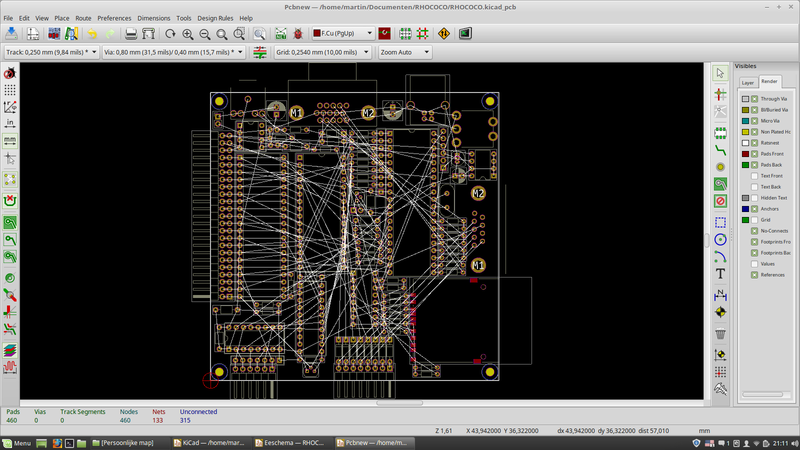Click the Find text icon
The image size is (800, 450).
pos(259,34)
